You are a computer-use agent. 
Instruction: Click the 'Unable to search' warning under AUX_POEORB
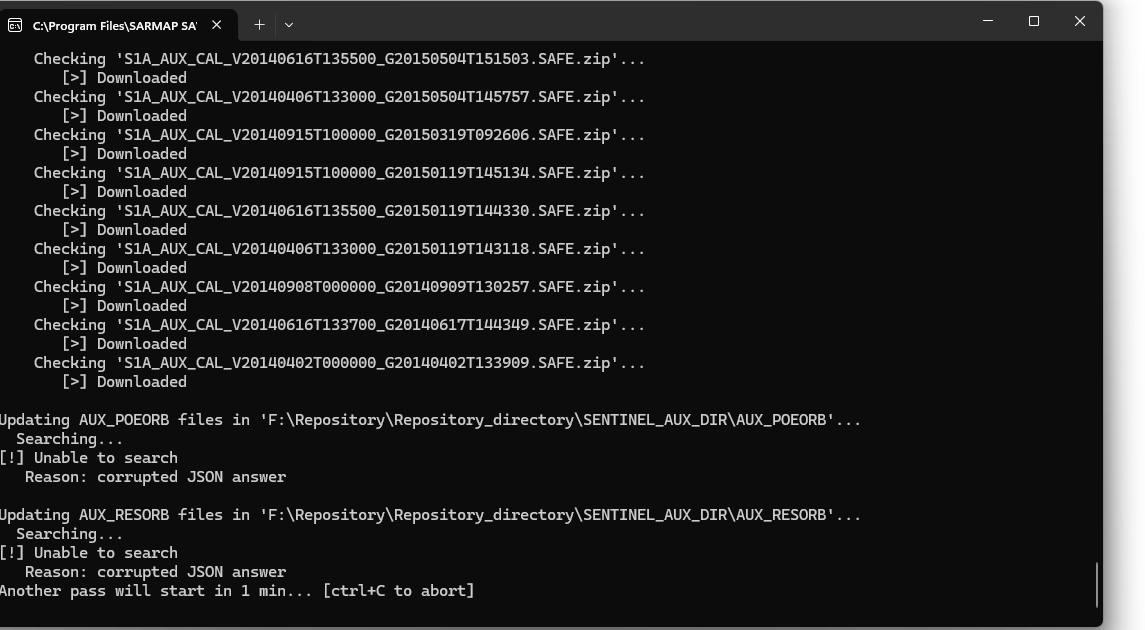coord(89,458)
